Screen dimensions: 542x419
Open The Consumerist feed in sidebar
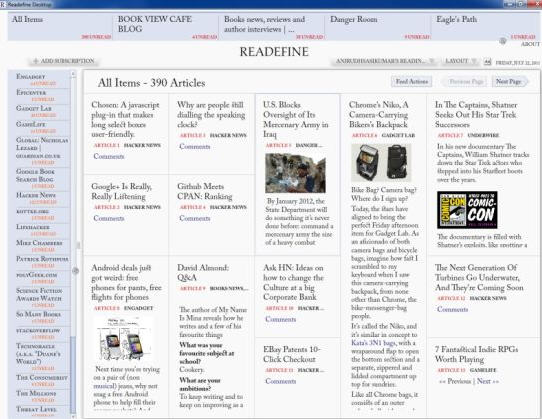(x=43, y=381)
